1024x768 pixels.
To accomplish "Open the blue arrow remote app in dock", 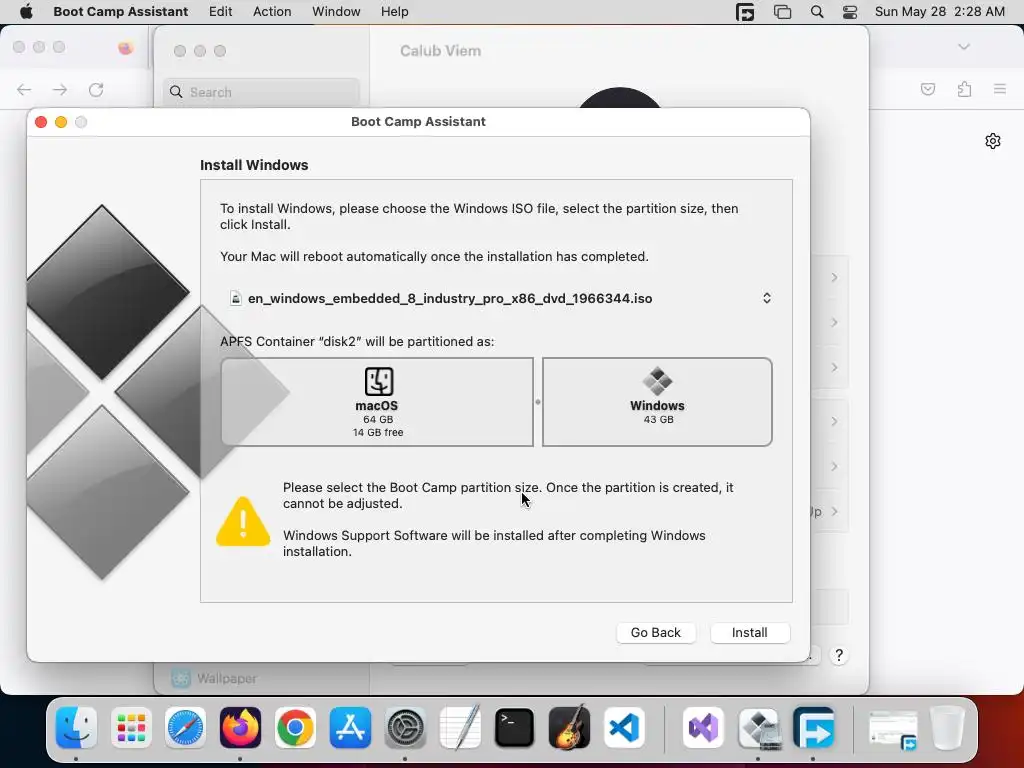I will 814,728.
